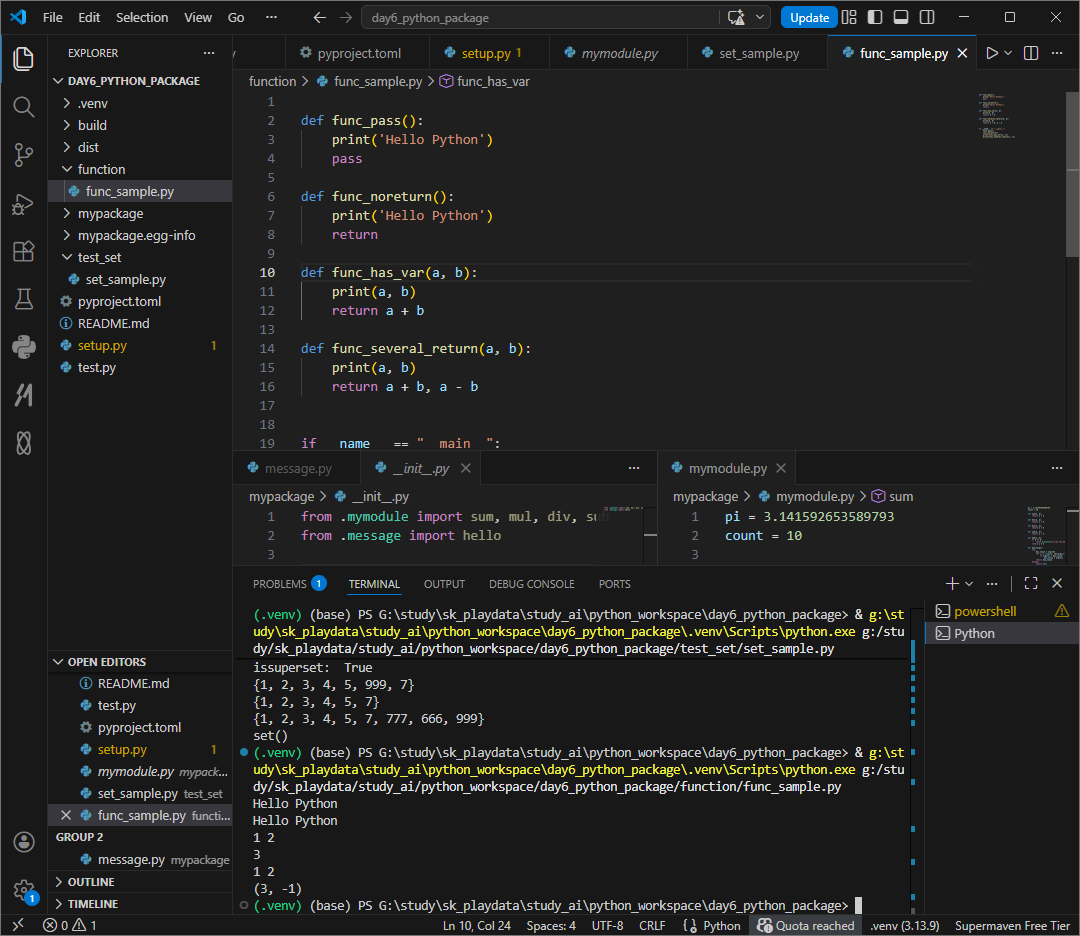Split the editor right

[1031, 53]
